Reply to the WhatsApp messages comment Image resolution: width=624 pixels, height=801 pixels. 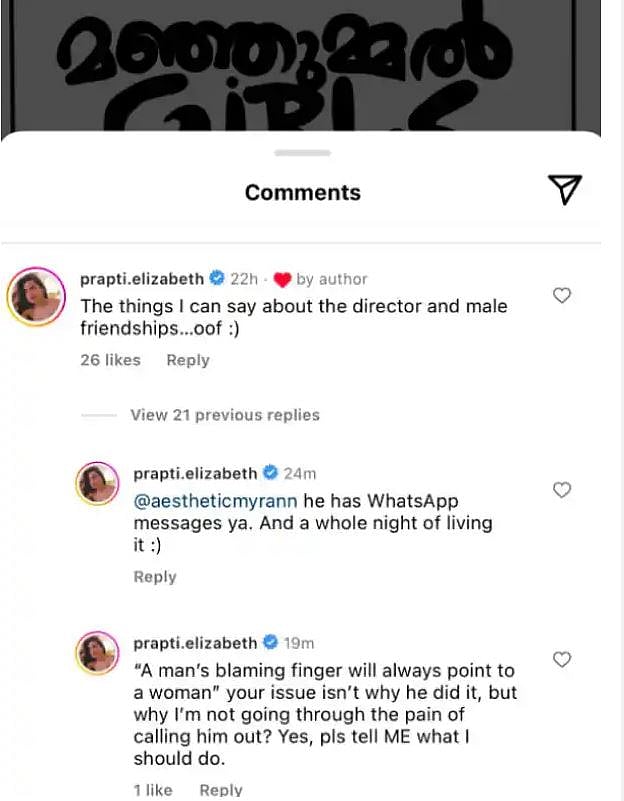155,577
